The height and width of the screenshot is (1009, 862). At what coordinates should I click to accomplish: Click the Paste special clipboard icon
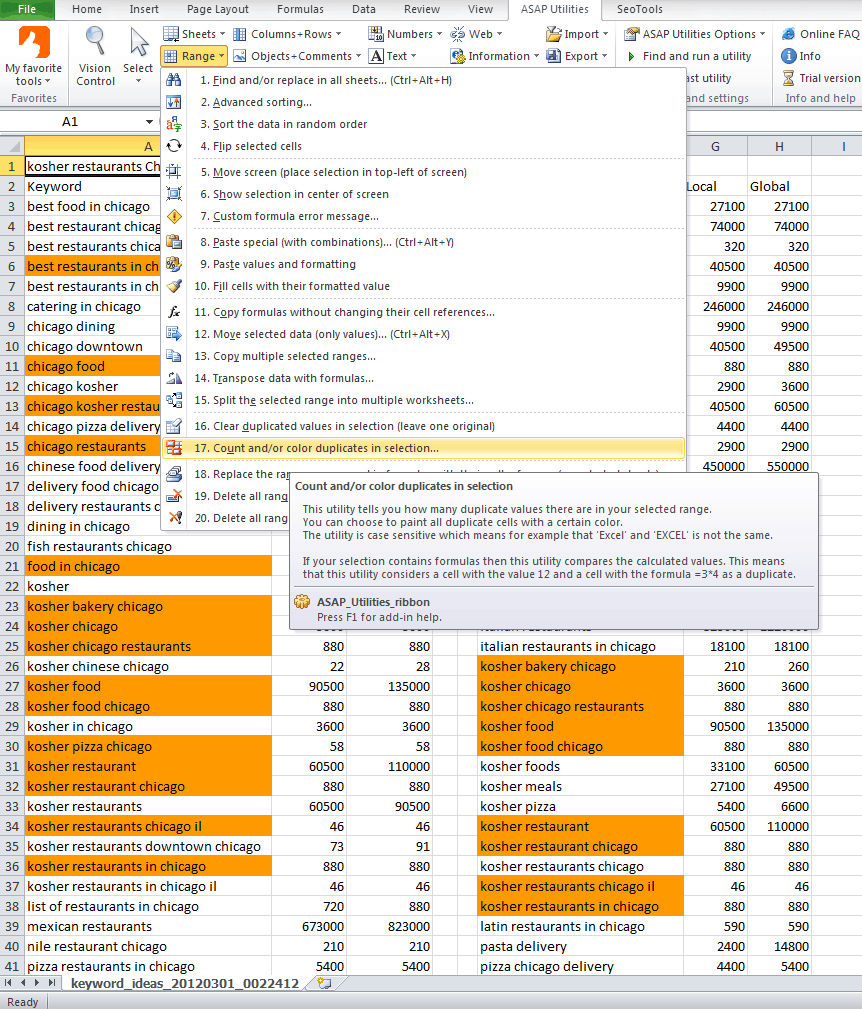[x=174, y=242]
